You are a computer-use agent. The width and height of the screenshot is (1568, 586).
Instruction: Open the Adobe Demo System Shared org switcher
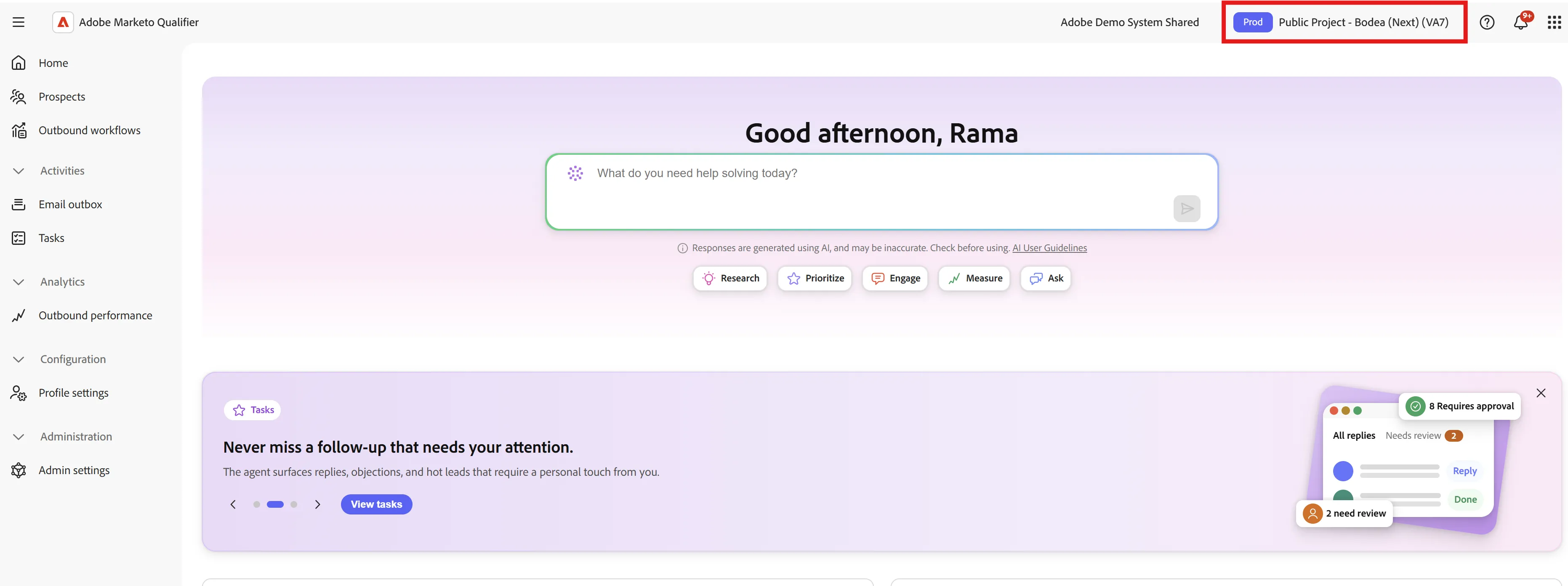coord(1129,22)
